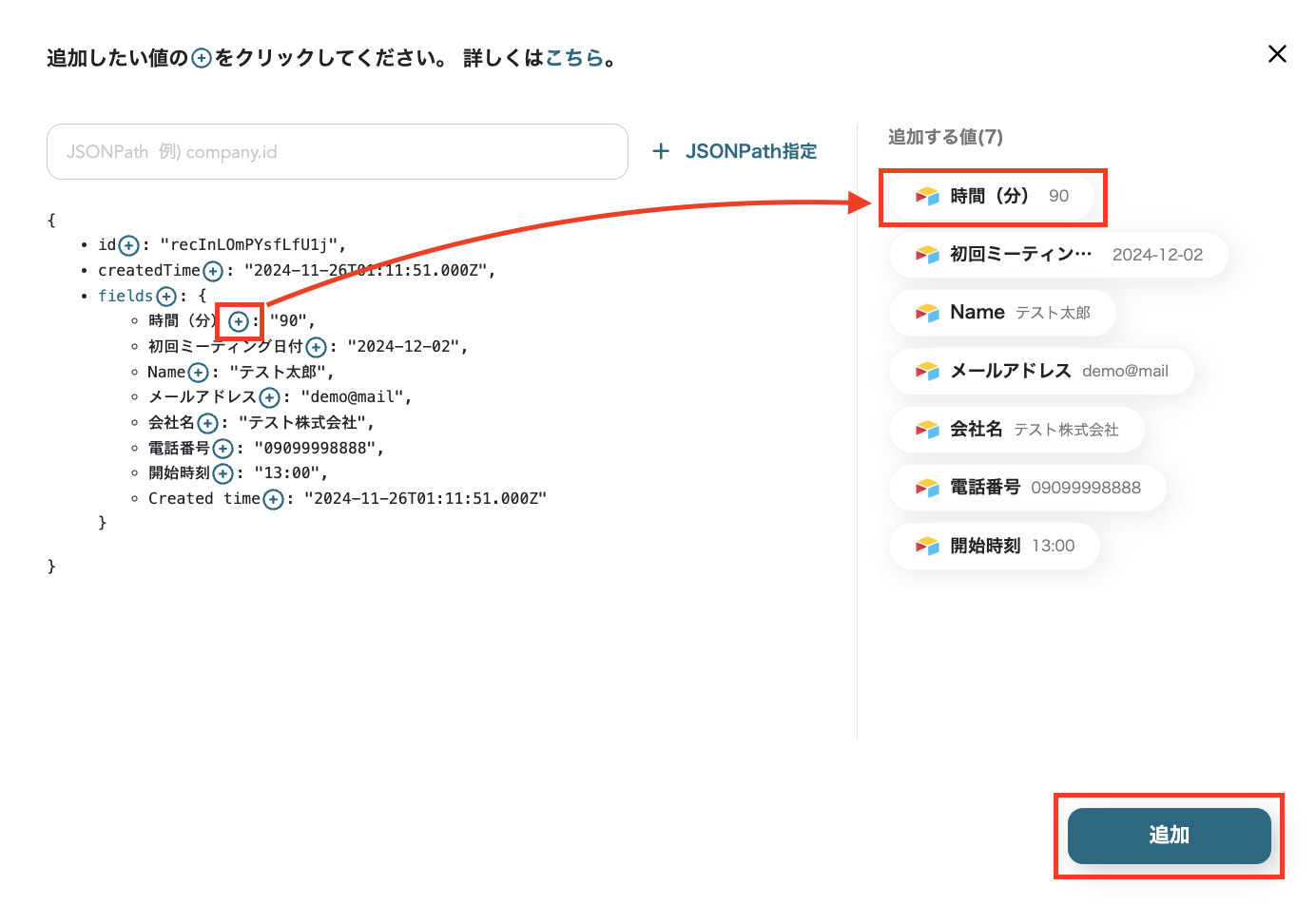Add 会社名 value using its plus icon

tap(207, 424)
